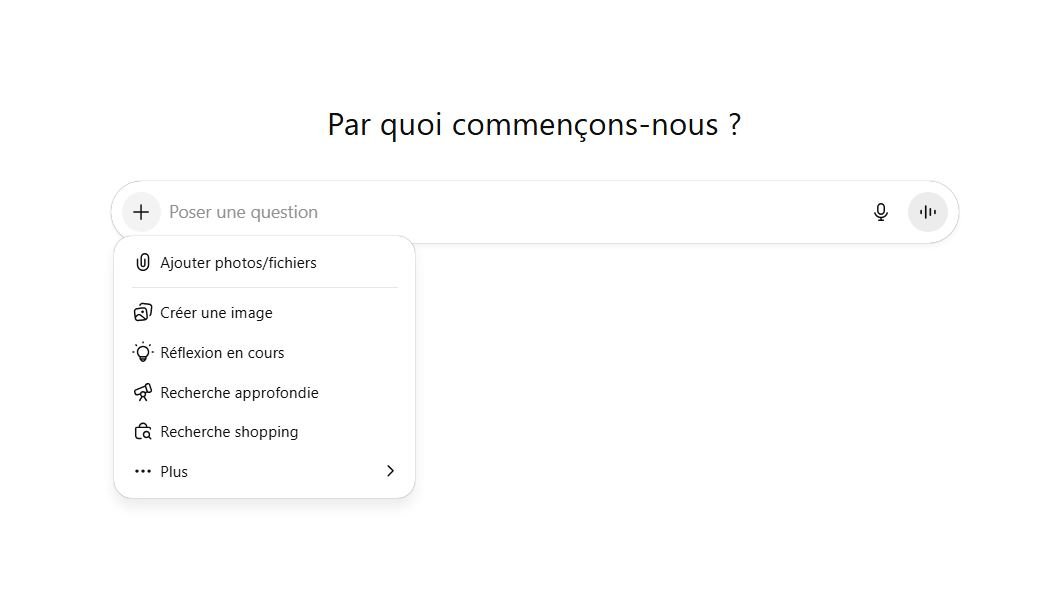
Task: Turn on Recherche shopping mode
Action: (x=229, y=431)
